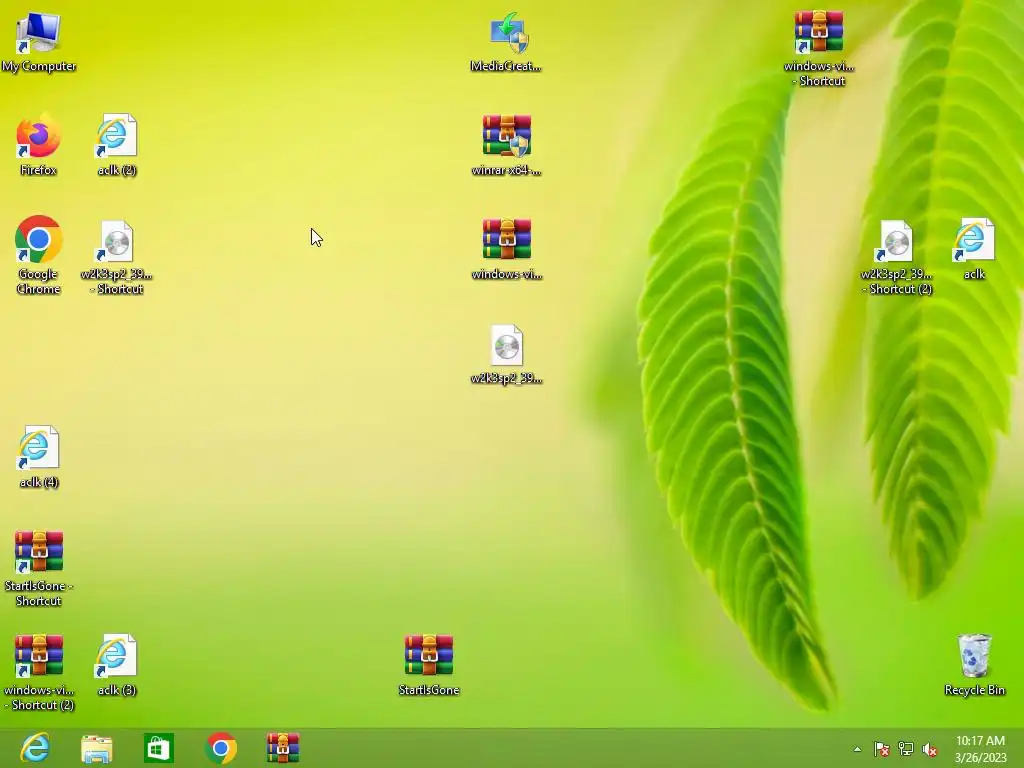Select the StartIsGone archive file icon
1024x768 pixels.
[x=428, y=664]
